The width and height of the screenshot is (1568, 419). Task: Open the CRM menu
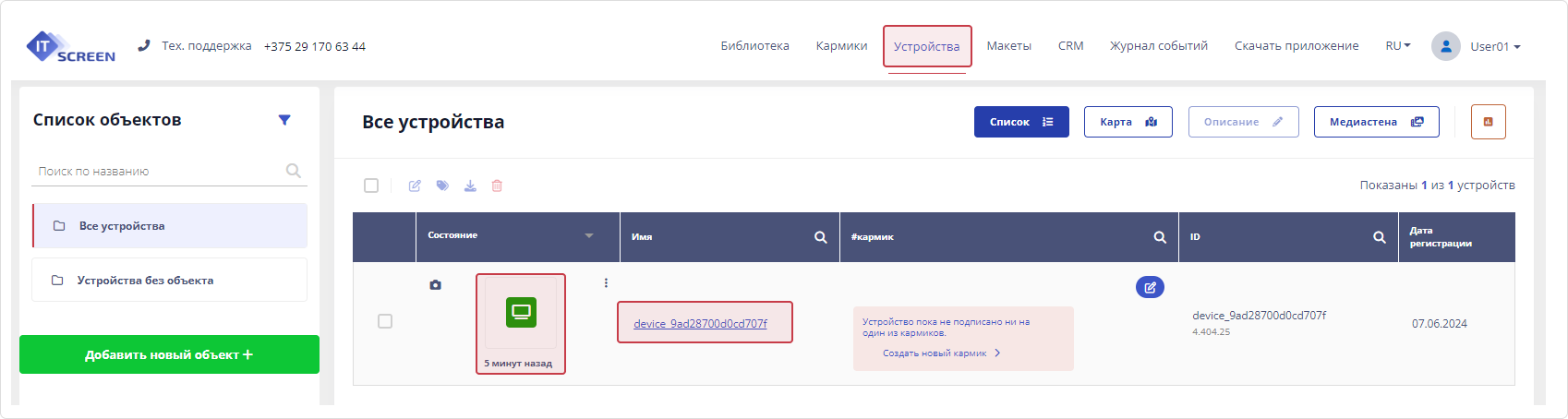coord(1071,45)
